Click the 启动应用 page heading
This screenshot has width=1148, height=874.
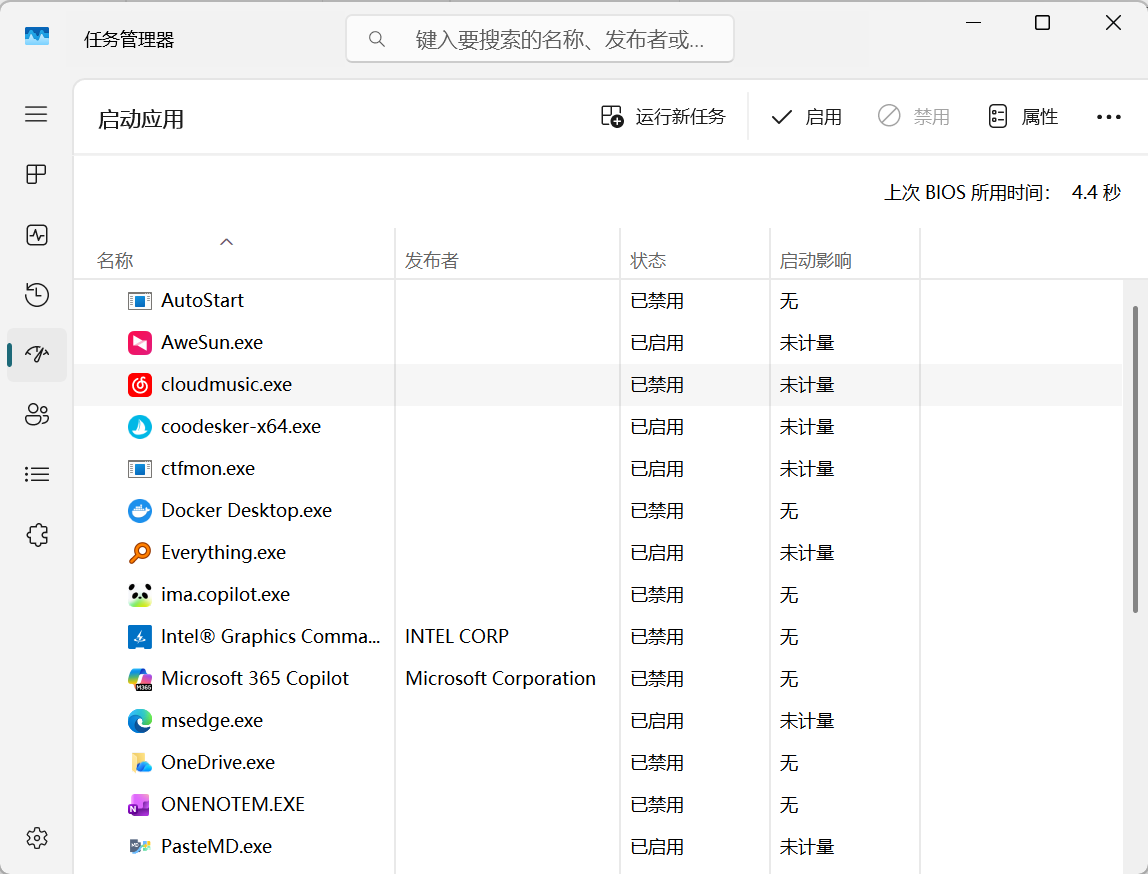(141, 119)
